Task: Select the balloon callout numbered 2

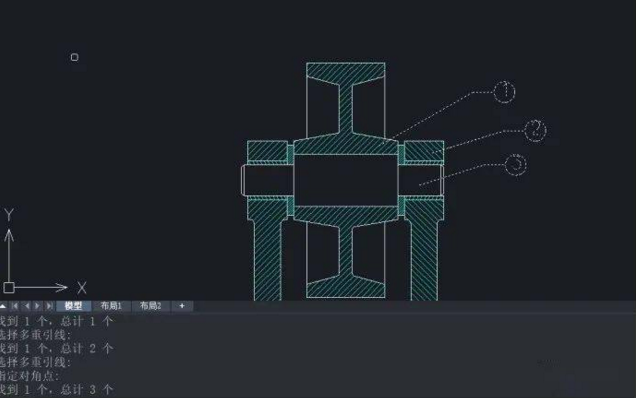Action: click(x=535, y=131)
